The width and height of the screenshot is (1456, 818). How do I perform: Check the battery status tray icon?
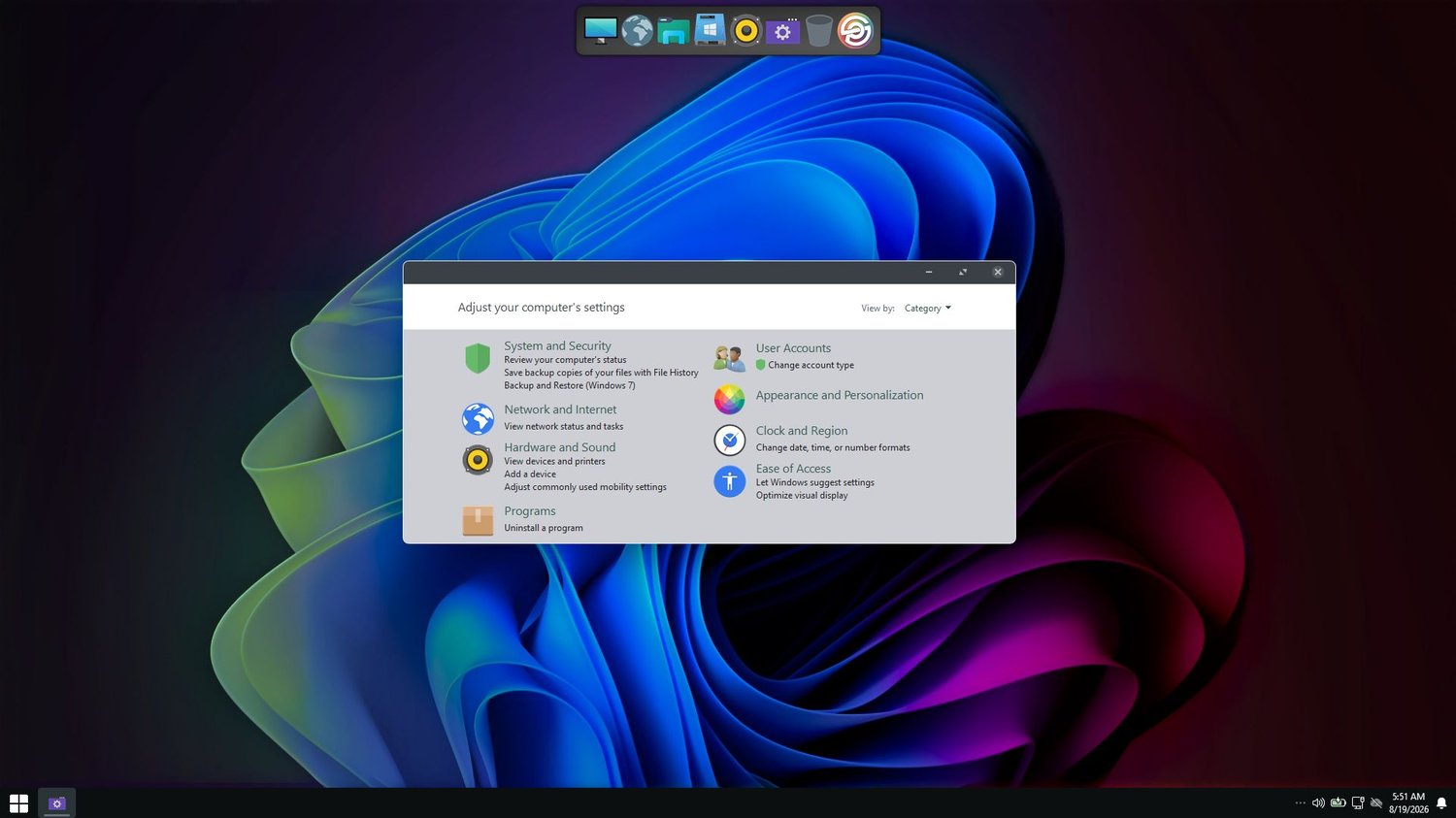tap(1338, 803)
